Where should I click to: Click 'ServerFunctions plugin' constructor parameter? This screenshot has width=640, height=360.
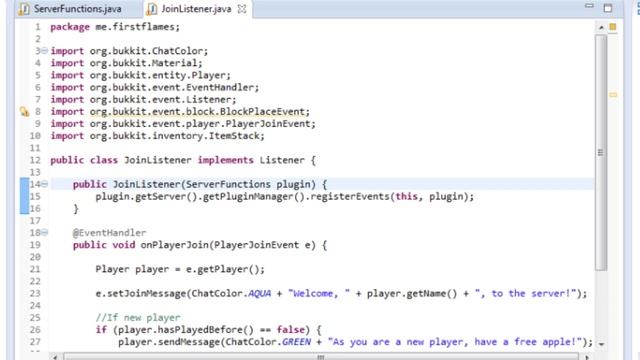pyautogui.click(x=248, y=184)
